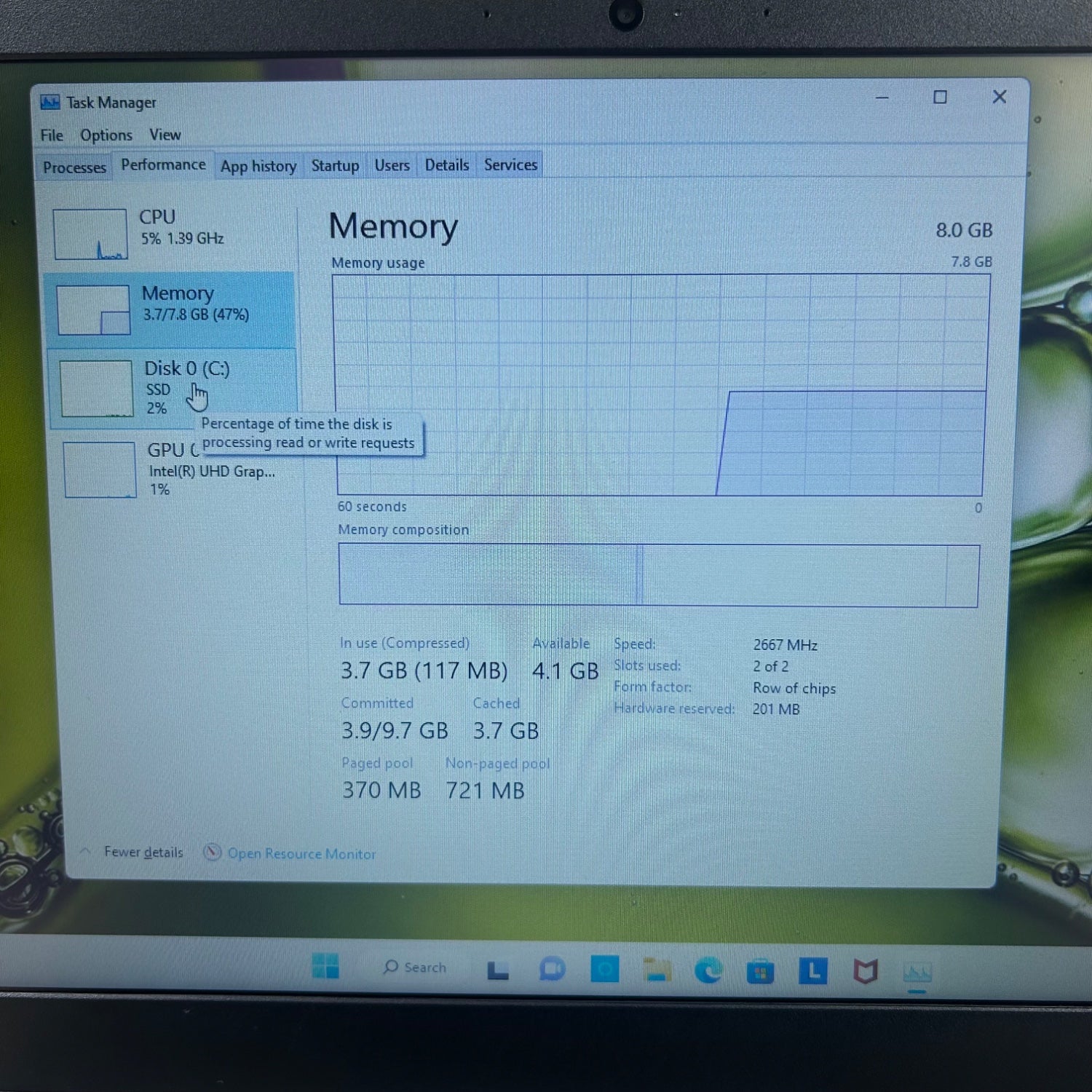This screenshot has height=1092, width=1092.
Task: Click the Memory usage graph
Action: pyautogui.click(x=660, y=385)
